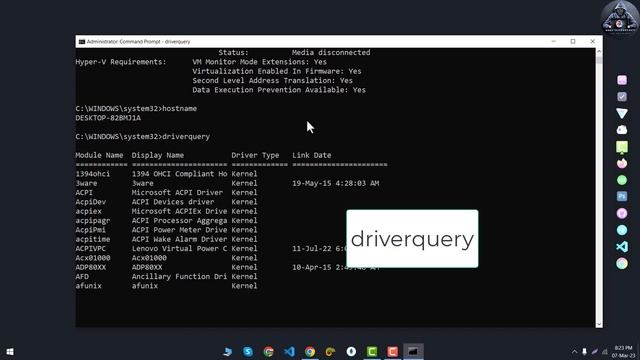Open Visual Studio Code in the right dock
640x360 pixels.
coord(622,247)
